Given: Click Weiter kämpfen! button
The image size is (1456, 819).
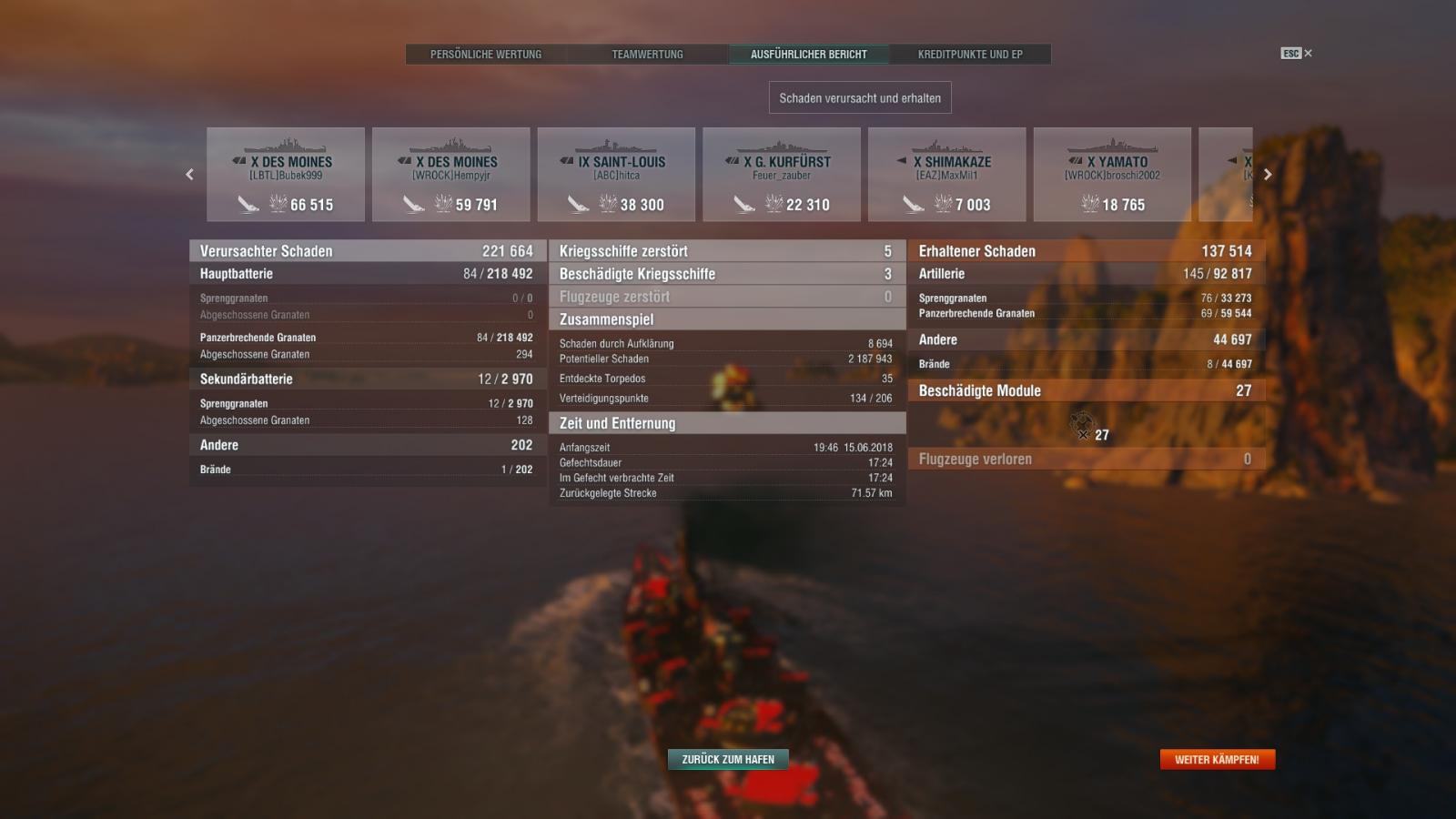Looking at the screenshot, I should (1218, 759).
